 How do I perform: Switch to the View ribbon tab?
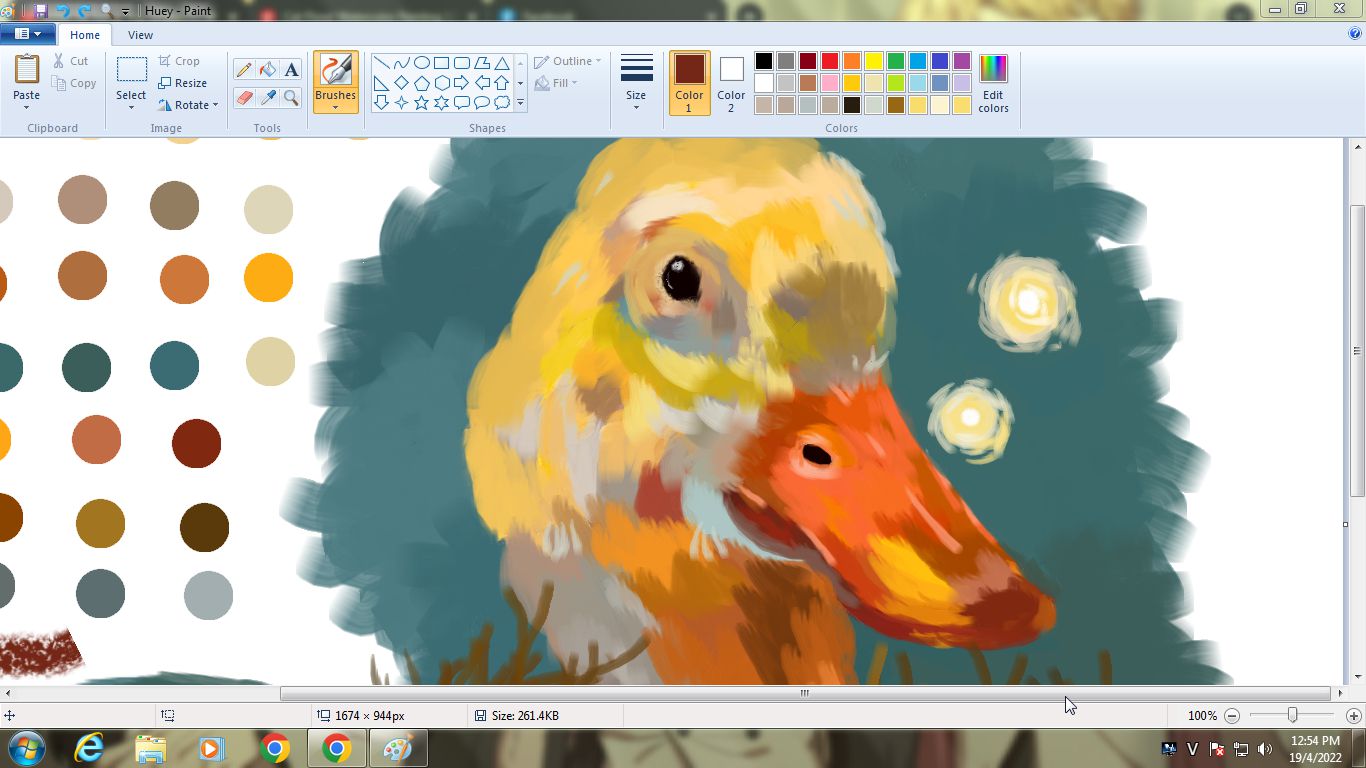140,35
